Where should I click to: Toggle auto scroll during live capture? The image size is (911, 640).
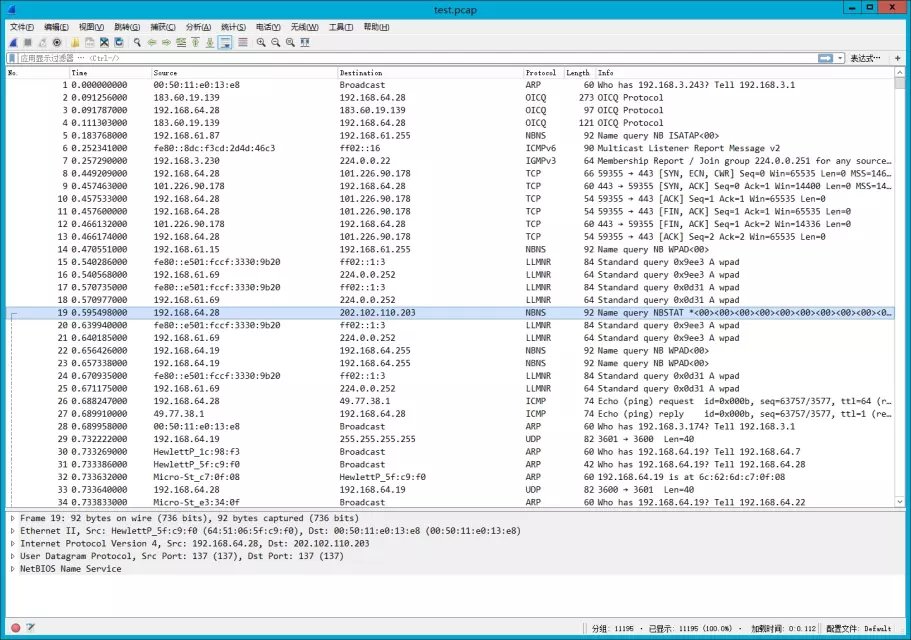pyautogui.click(x=225, y=42)
